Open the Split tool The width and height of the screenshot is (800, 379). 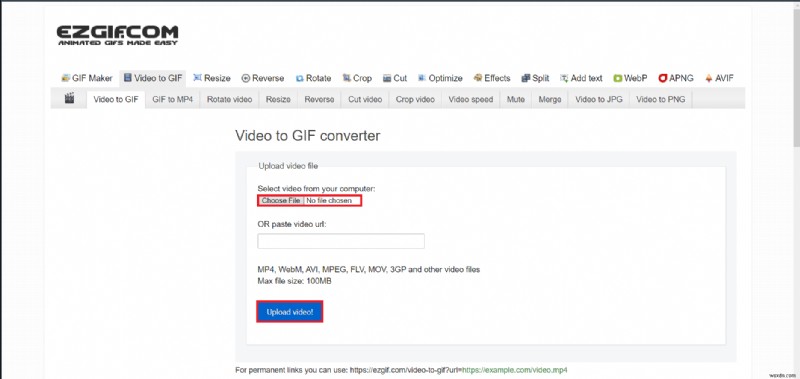pyautogui.click(x=535, y=78)
